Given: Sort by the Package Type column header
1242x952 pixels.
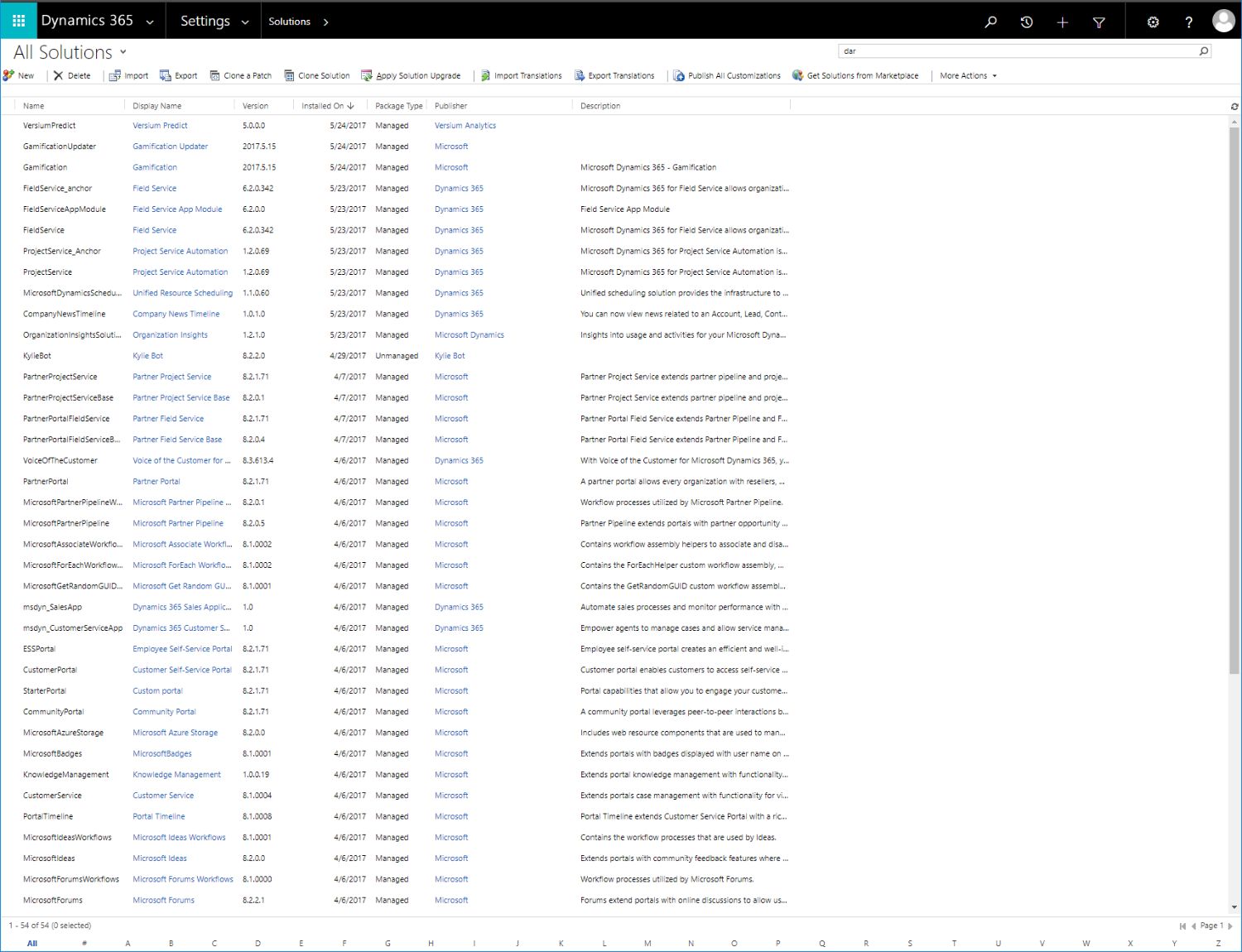Looking at the screenshot, I should (x=399, y=106).
